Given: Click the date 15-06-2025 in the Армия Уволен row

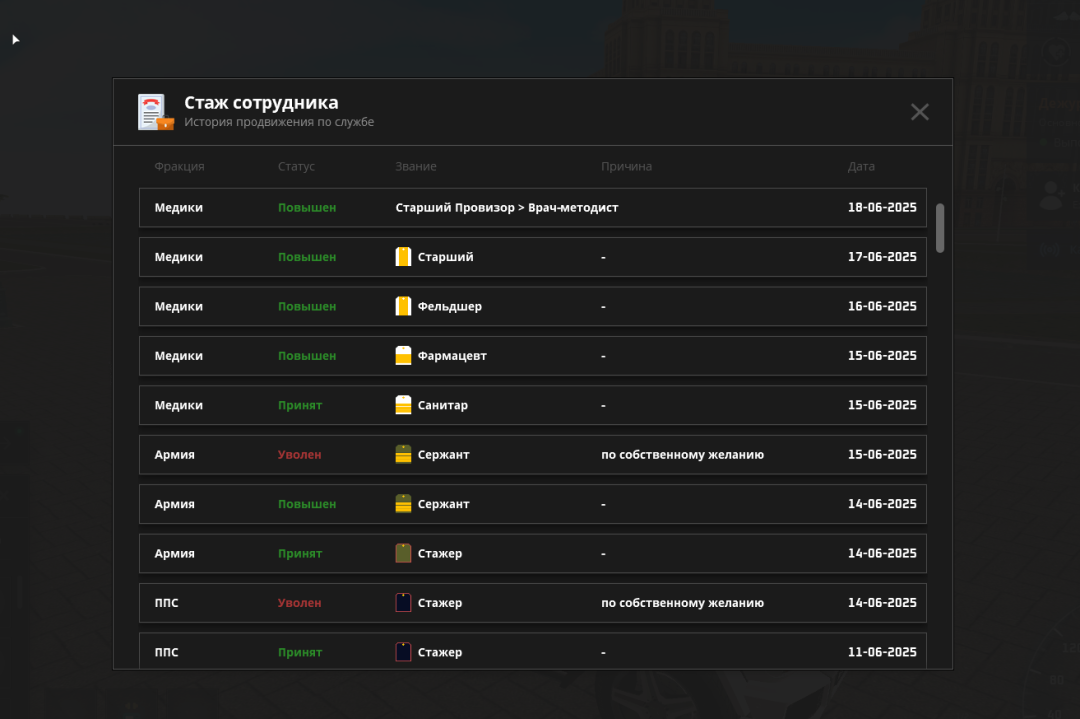Looking at the screenshot, I should (x=882, y=455).
